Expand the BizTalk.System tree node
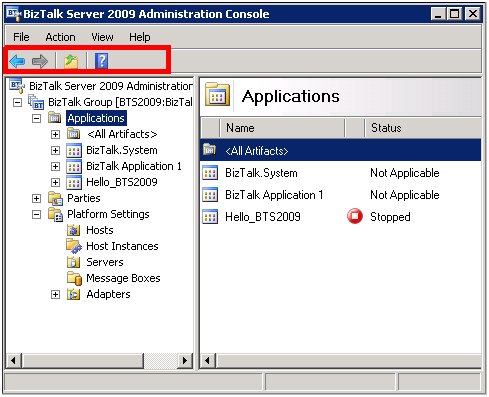Screen dimensions: 489x397 55,150
